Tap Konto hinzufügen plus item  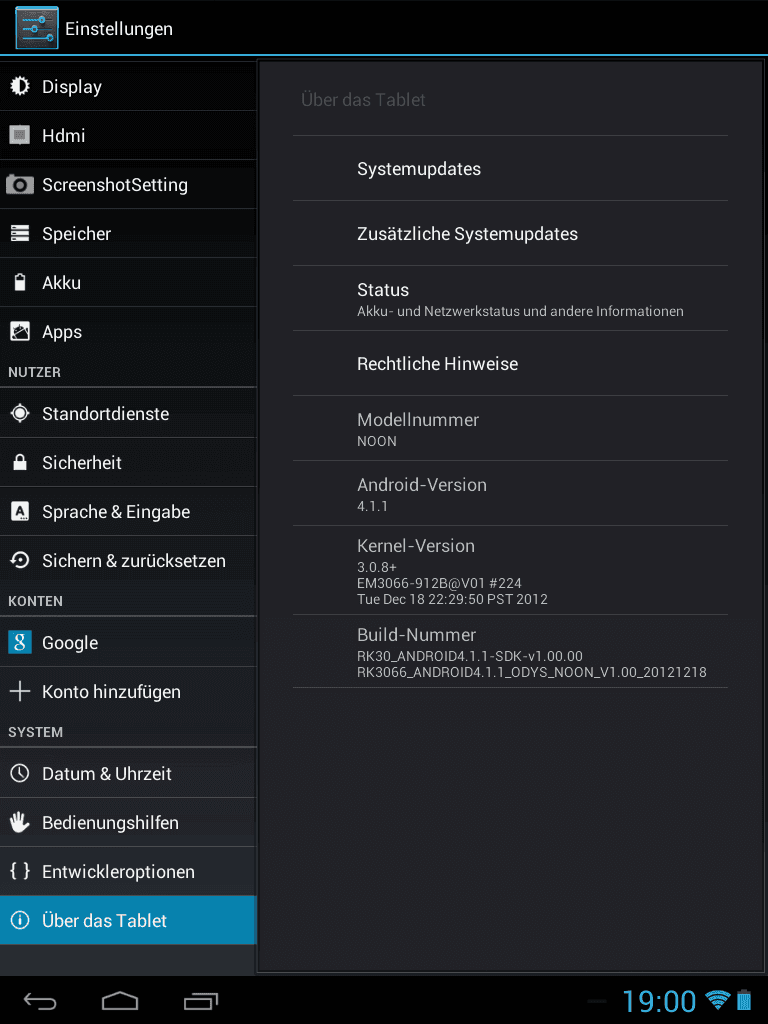[128, 692]
